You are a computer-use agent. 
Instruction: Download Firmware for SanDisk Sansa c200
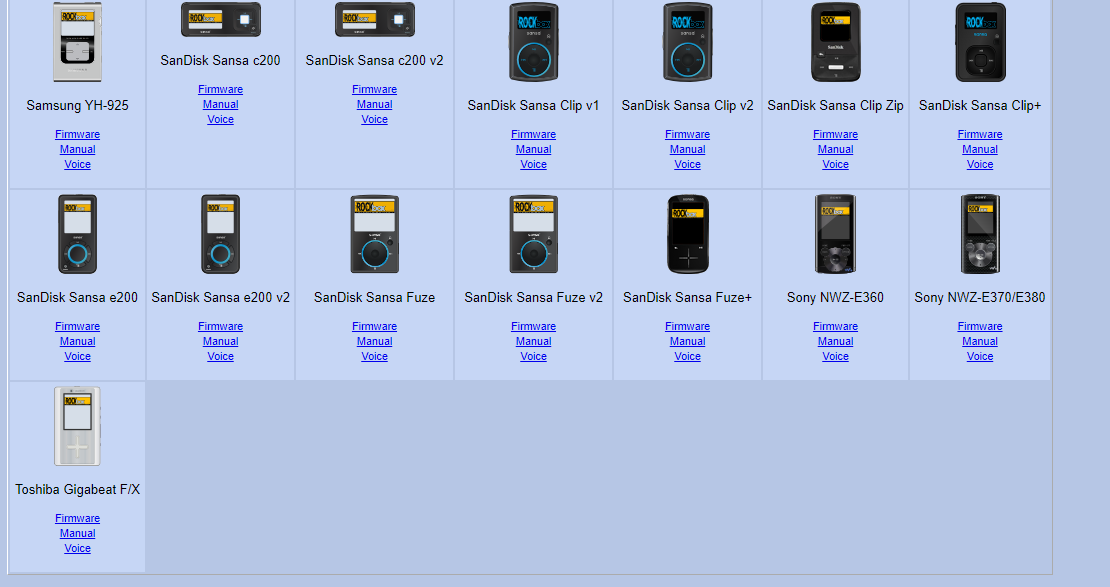point(220,89)
